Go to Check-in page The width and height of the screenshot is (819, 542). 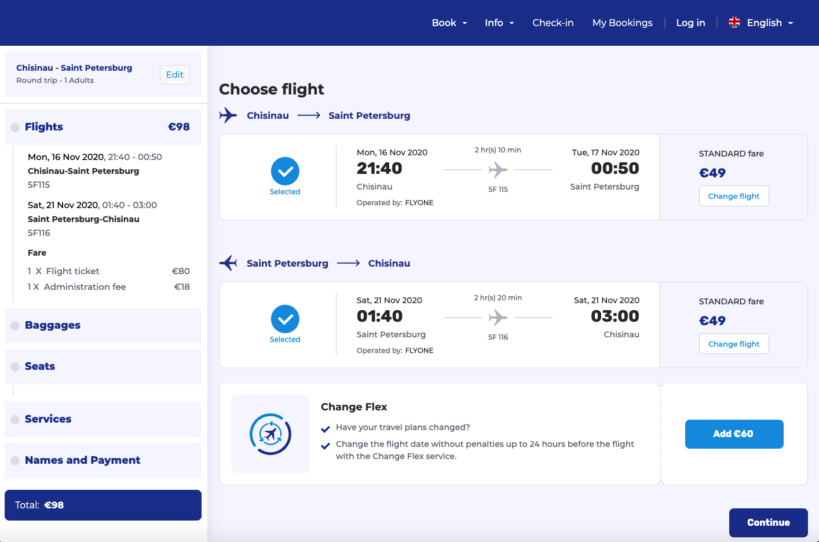click(553, 23)
